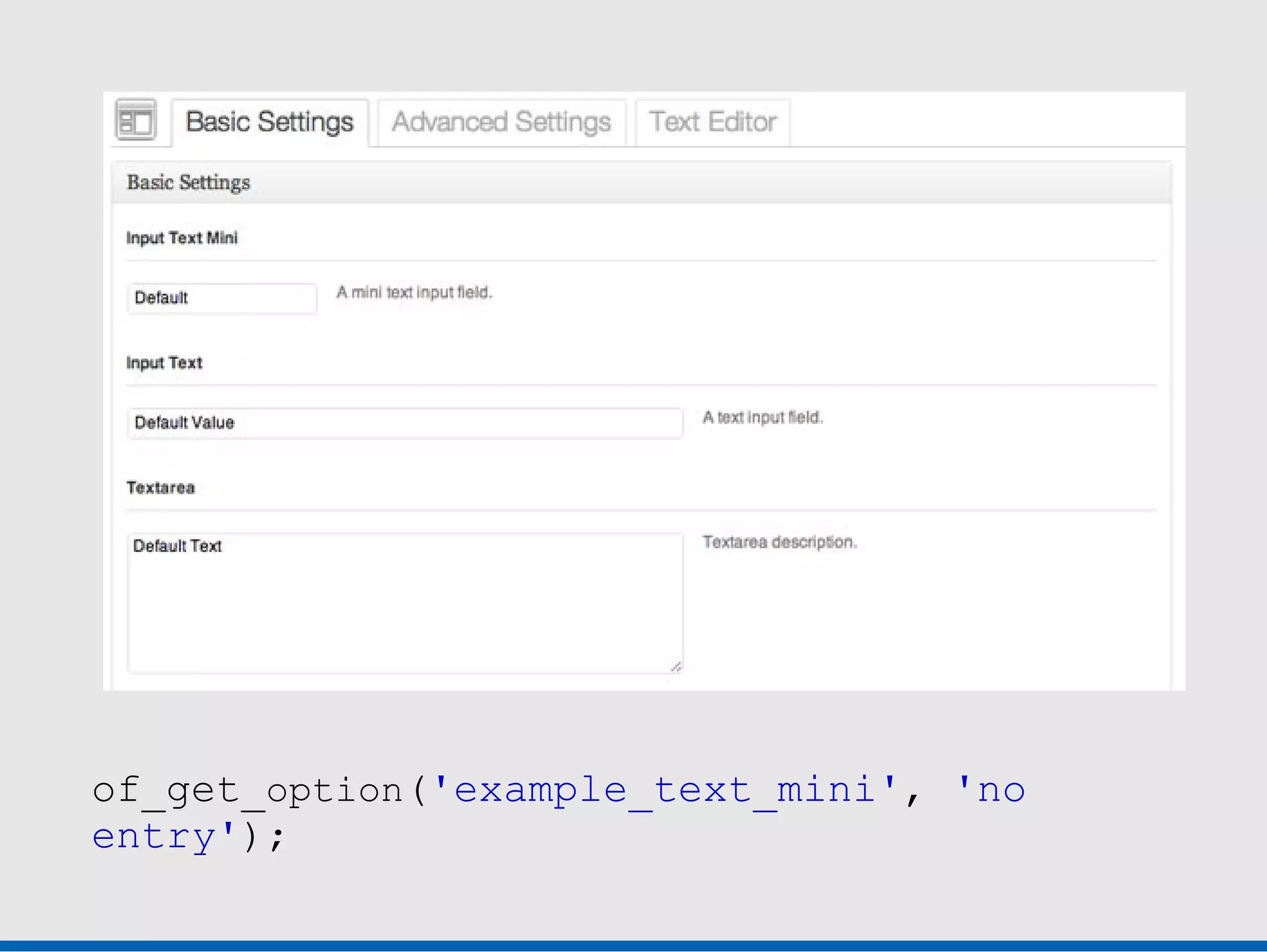The image size is (1267, 952).
Task: Switch to the Basic Settings tab
Action: click(270, 122)
